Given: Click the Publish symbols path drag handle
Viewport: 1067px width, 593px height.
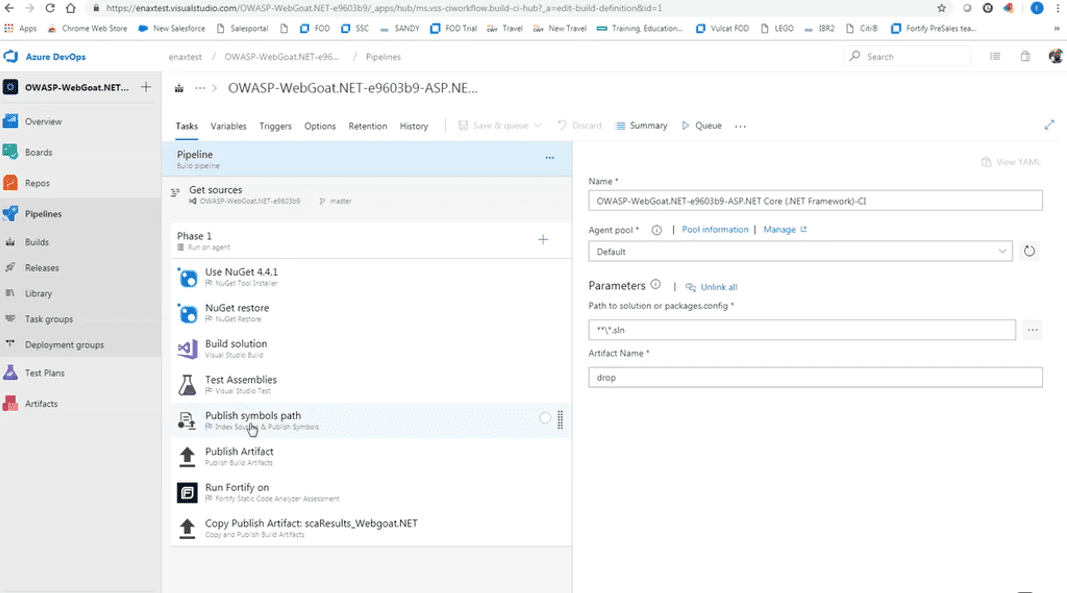Looking at the screenshot, I should [x=561, y=420].
